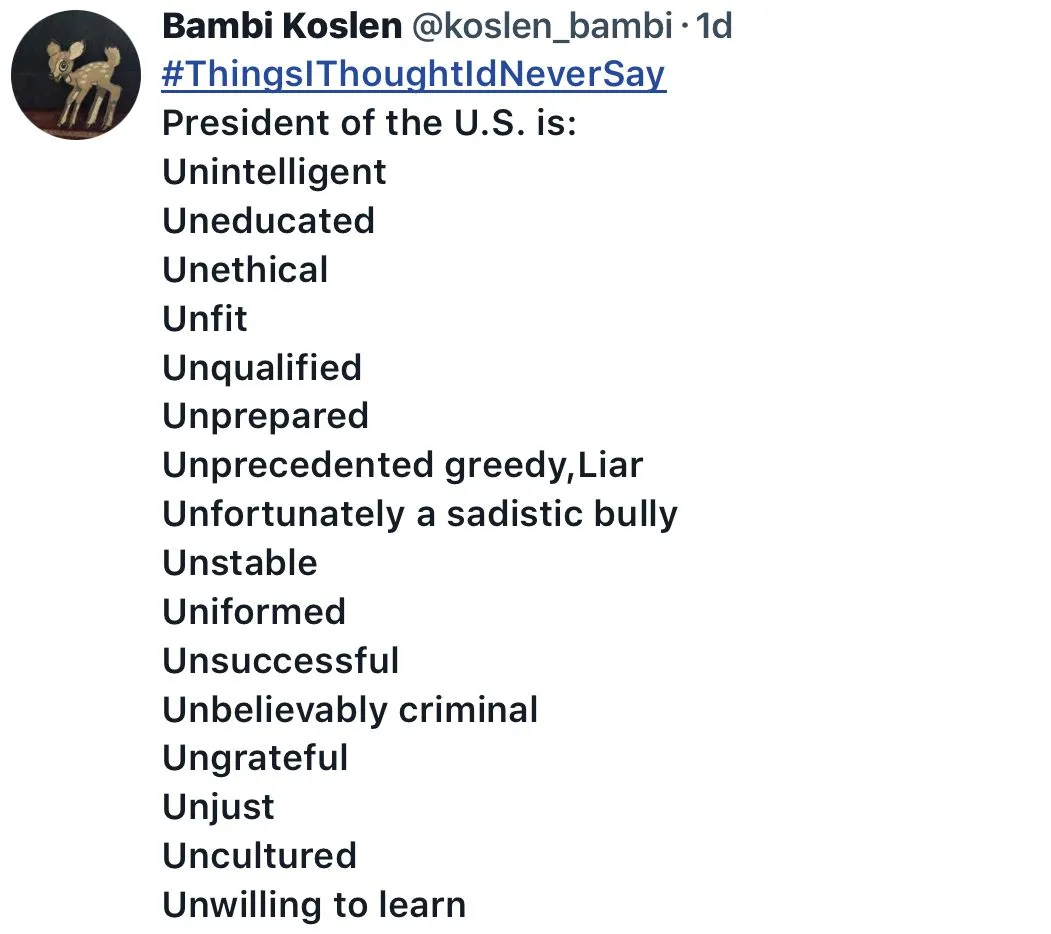Click the word "Uneducated" in the tweet
This screenshot has height=934, width=1051.
coord(268,221)
